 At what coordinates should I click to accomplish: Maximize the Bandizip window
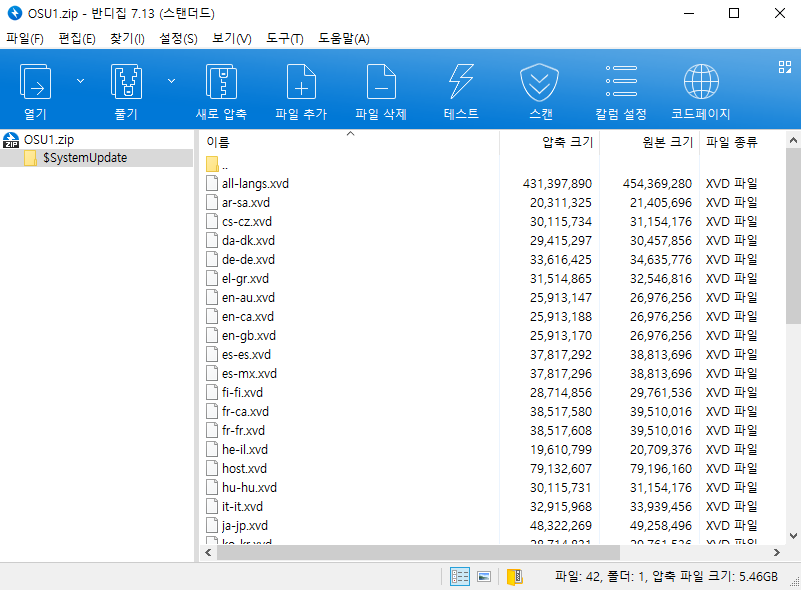pos(734,13)
